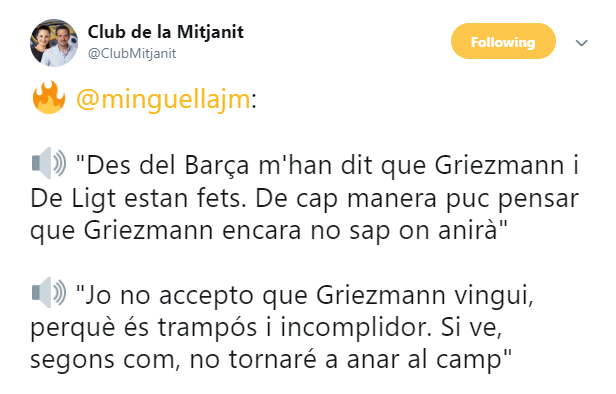The image size is (616, 394).
Task: Open the Club de la Mitjanit display name
Action: coord(165,32)
